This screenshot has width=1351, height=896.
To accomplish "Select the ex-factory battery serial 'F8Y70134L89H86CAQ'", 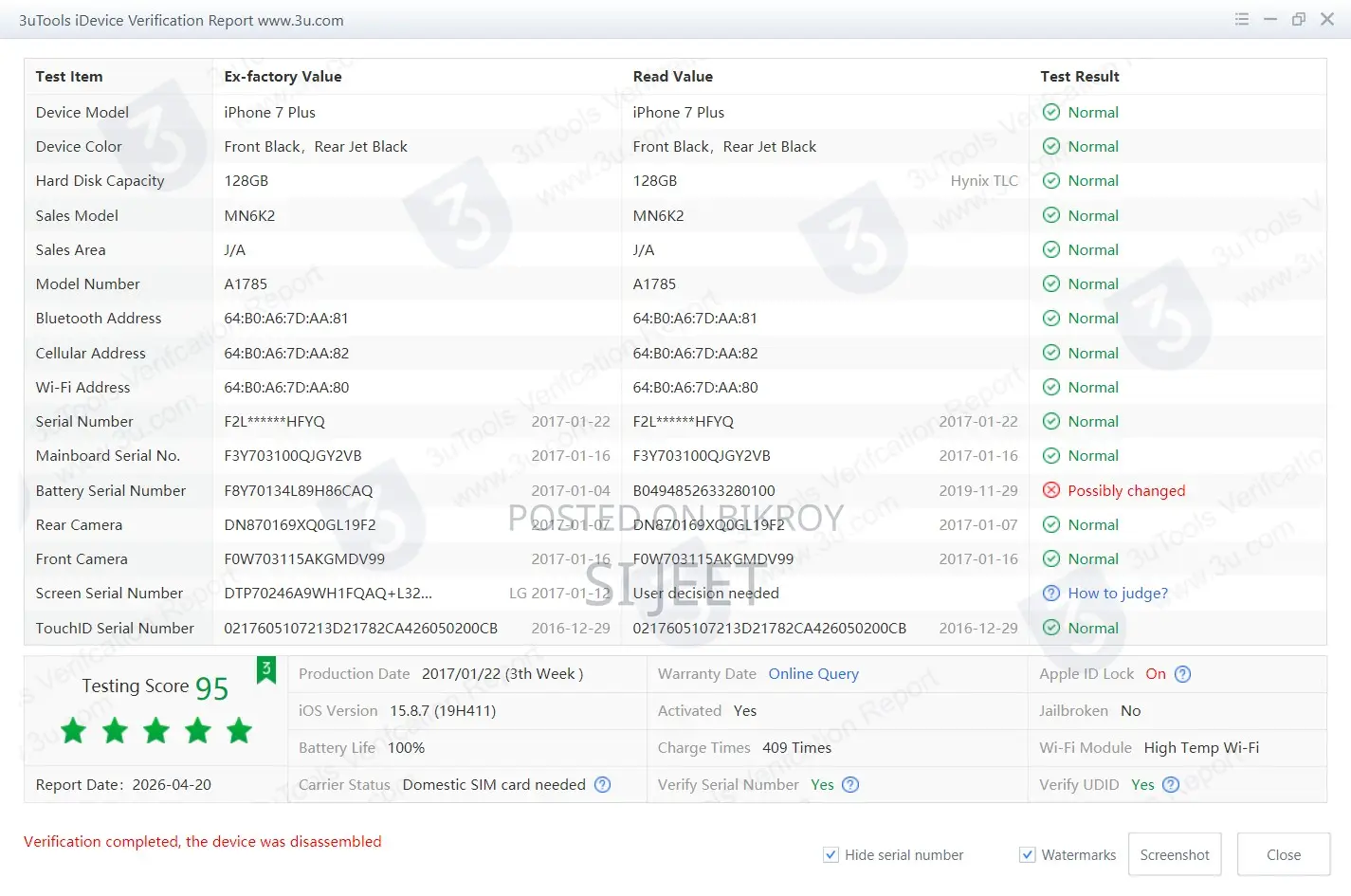I will pos(299,491).
